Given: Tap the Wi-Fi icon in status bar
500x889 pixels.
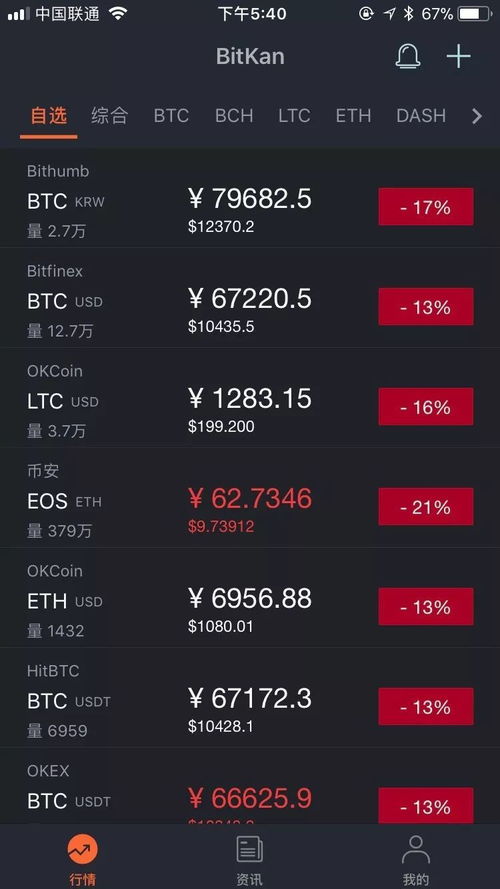Looking at the screenshot, I should click(x=118, y=14).
